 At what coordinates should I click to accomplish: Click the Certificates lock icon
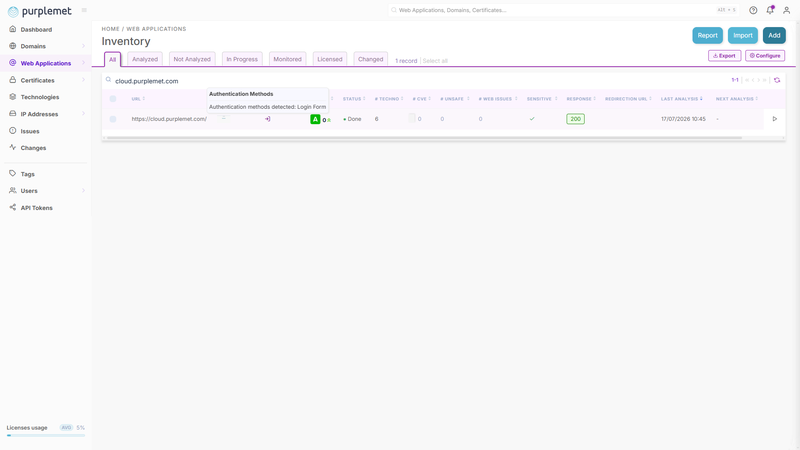click(x=13, y=80)
